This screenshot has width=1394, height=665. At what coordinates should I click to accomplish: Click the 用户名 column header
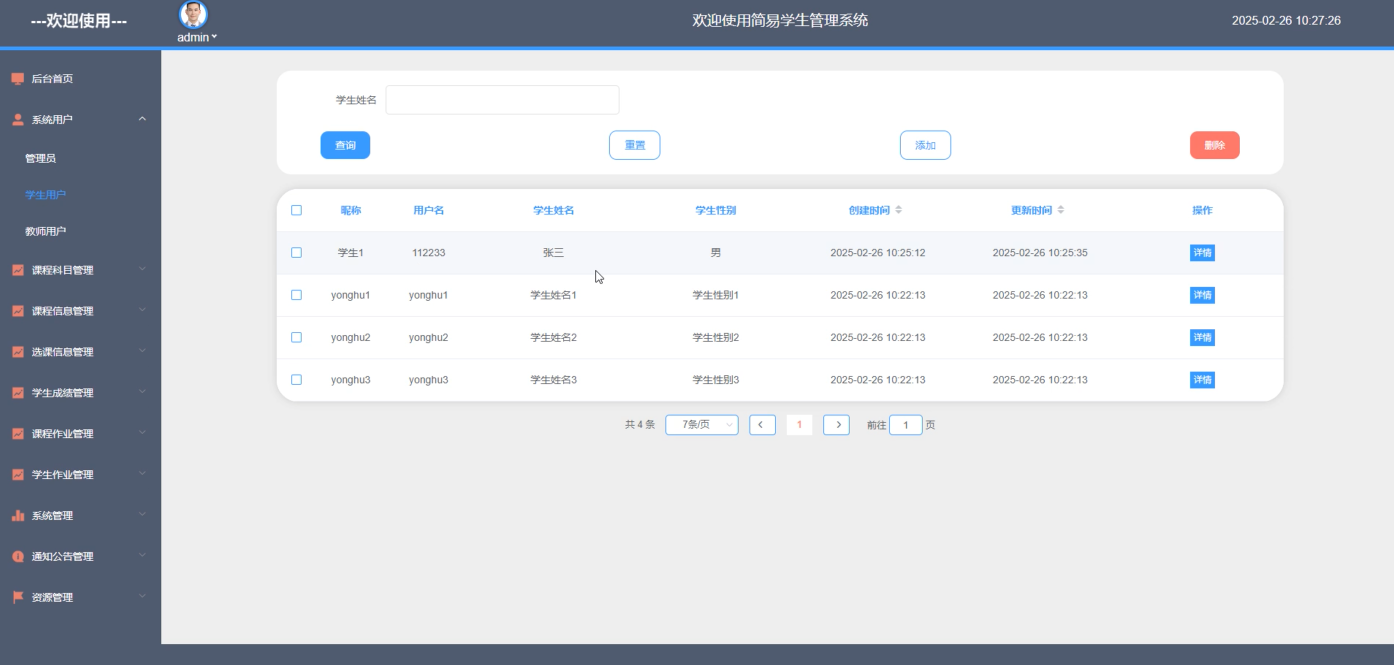428,210
